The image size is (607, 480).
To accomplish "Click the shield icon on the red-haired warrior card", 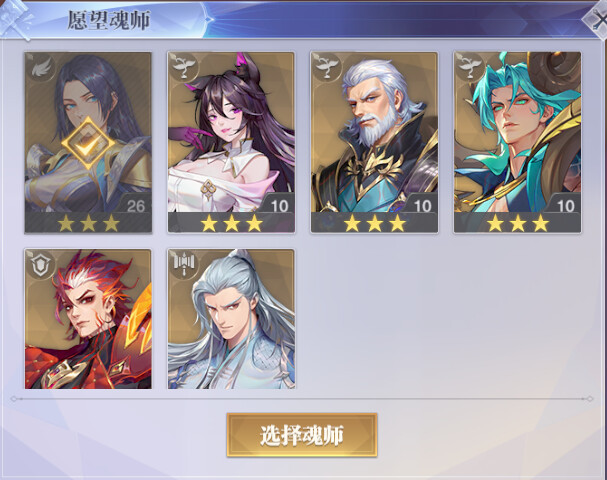I will click(41, 265).
